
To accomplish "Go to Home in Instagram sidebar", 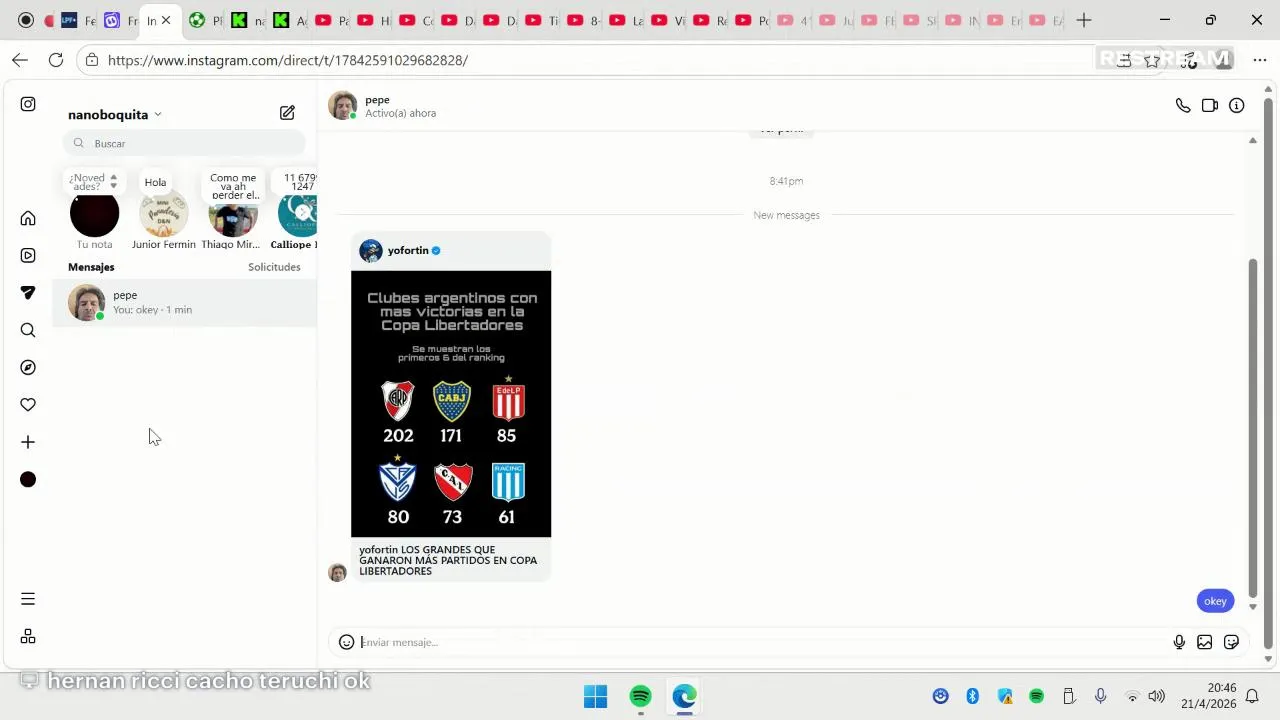I will [x=28, y=218].
